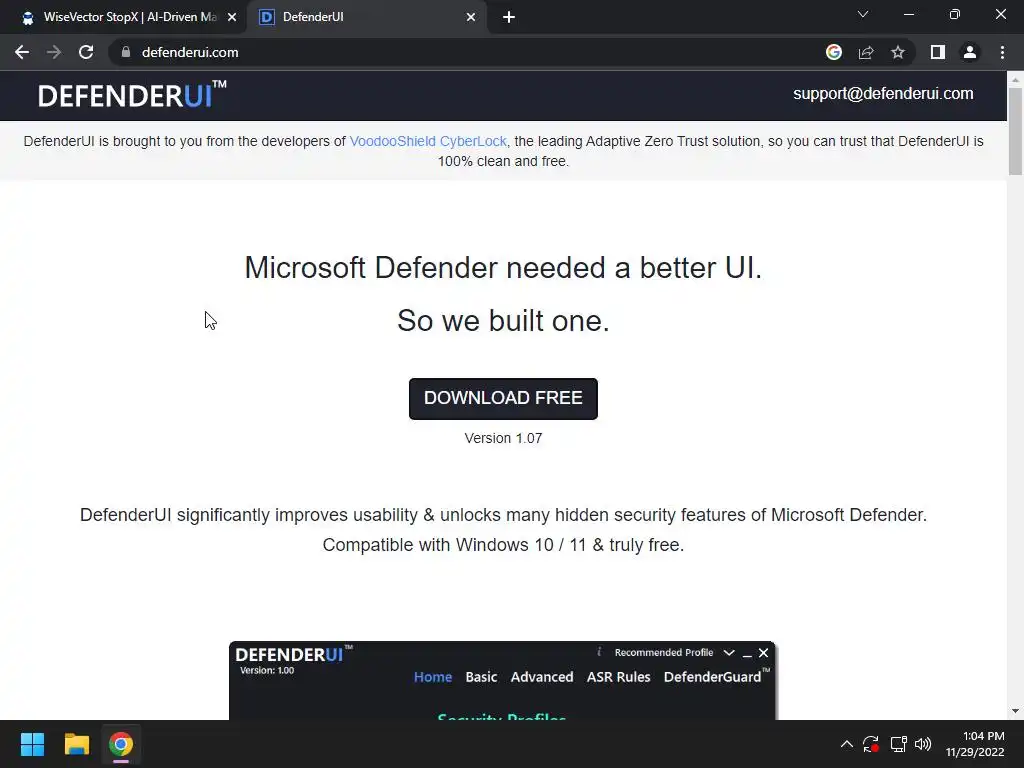
Task: Open the volume control tray icon
Action: click(x=923, y=744)
